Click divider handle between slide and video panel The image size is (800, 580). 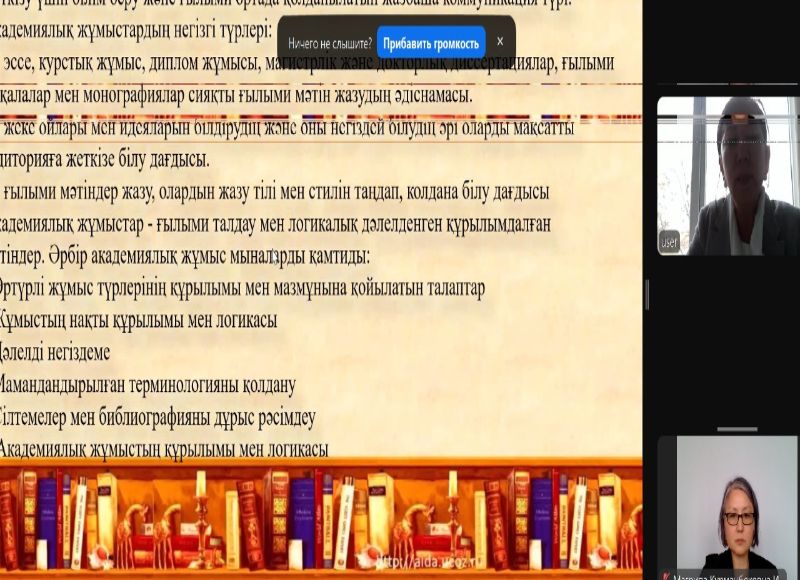click(647, 294)
